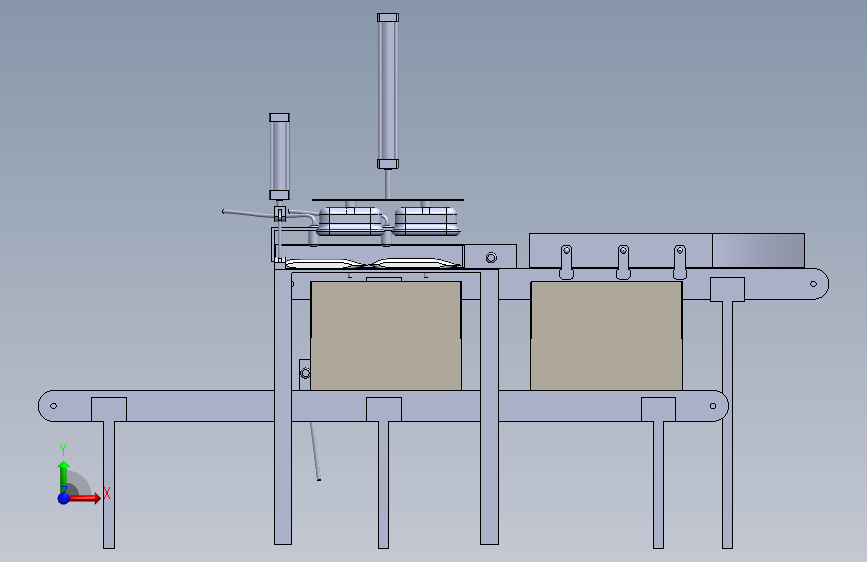Select the shorter pneumatic cylinder body
The image size is (867, 562).
[279, 157]
